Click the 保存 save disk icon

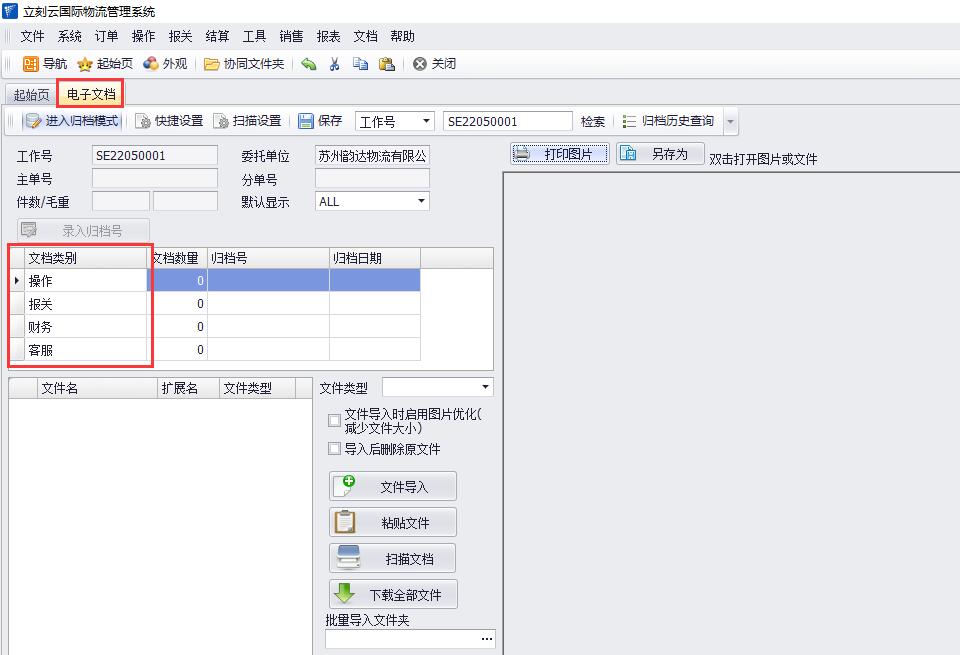pos(306,121)
